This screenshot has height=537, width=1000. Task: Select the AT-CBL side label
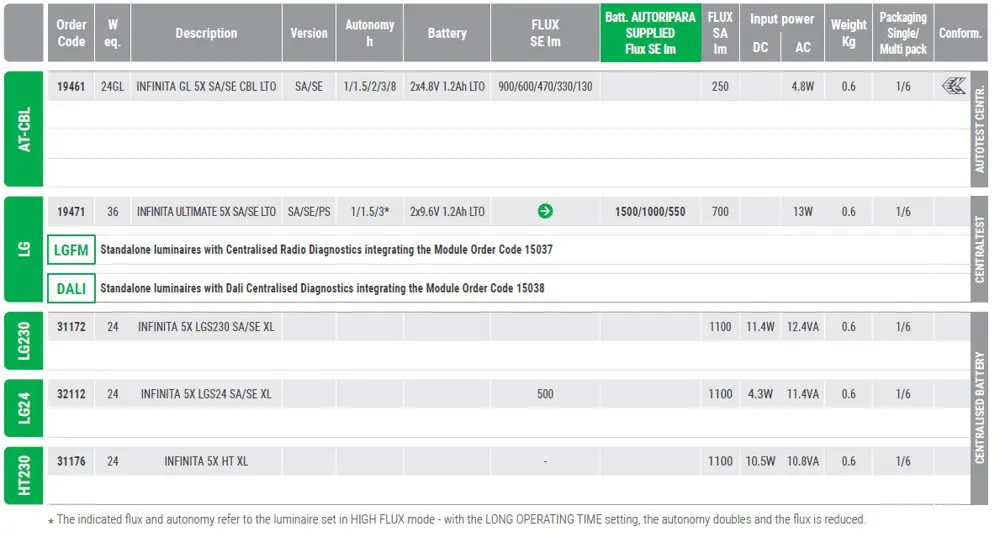point(24,129)
